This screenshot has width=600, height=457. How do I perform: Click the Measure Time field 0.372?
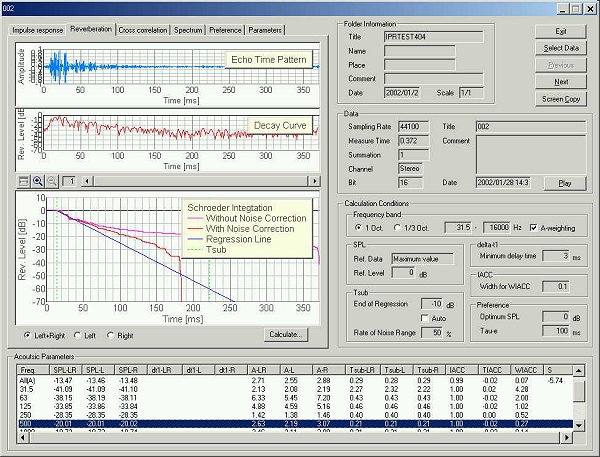[413, 141]
